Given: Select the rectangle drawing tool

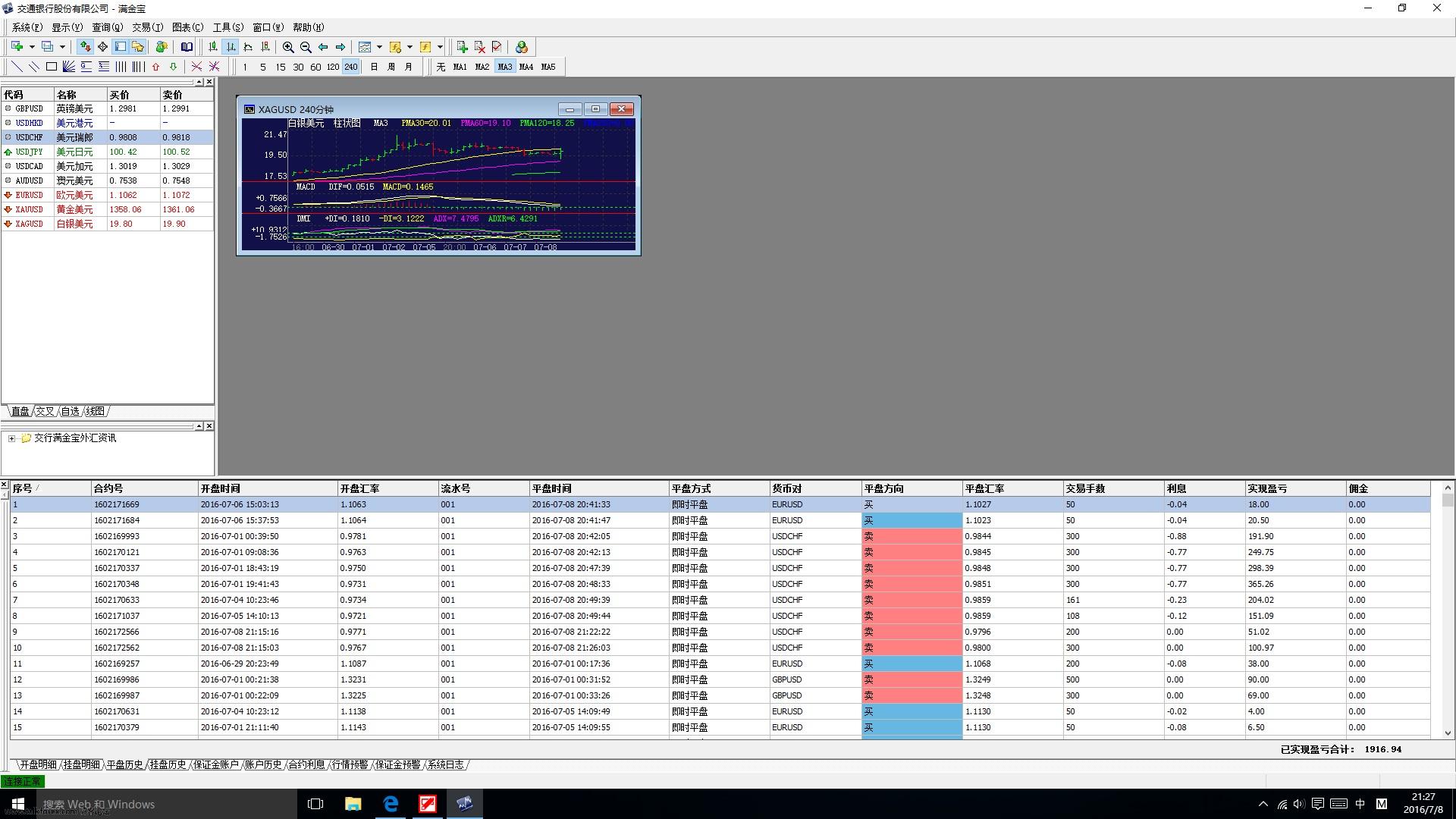Looking at the screenshot, I should click(52, 67).
